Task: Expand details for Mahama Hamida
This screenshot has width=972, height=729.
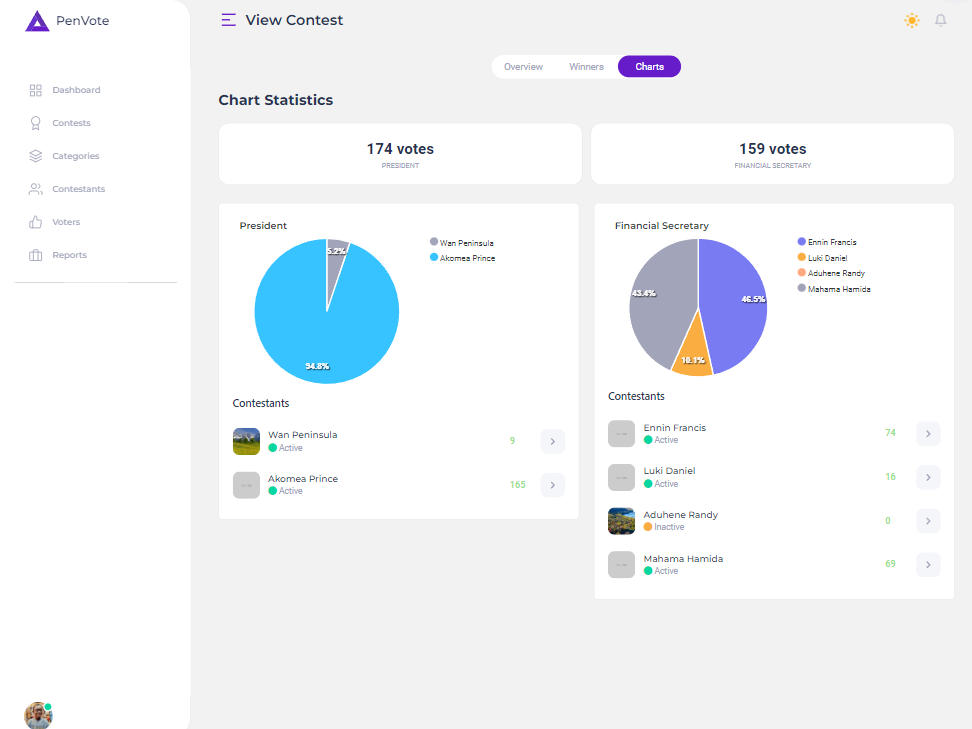Action: pos(928,564)
